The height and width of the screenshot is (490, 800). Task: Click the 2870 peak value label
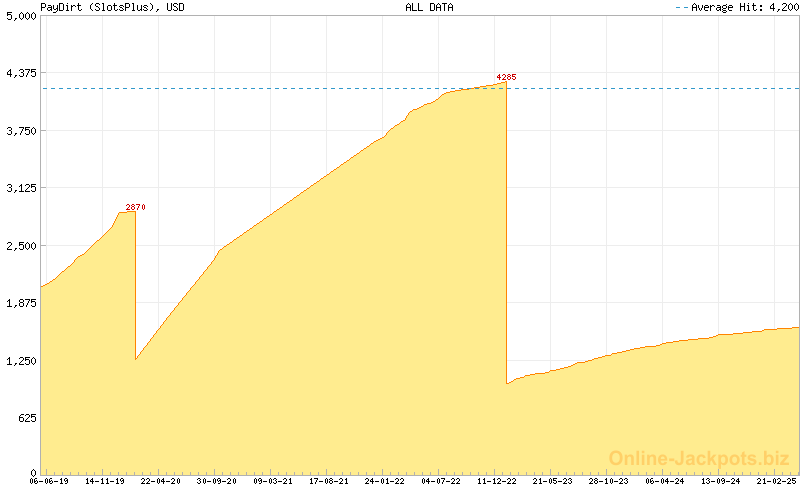click(135, 207)
